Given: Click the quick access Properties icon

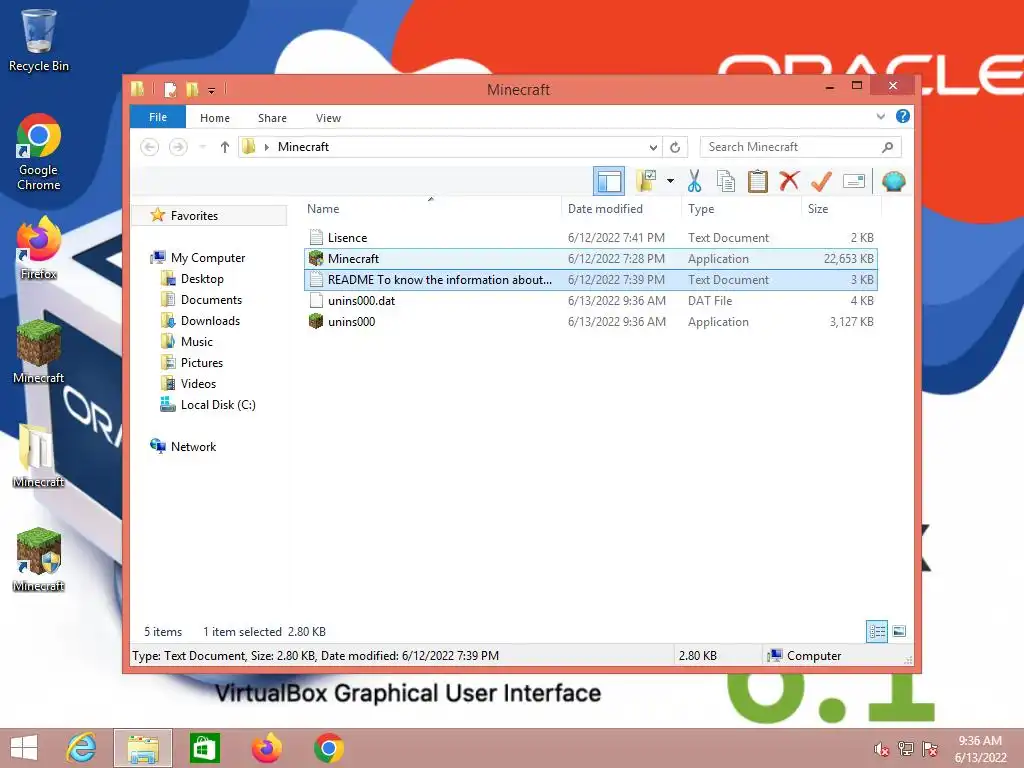Looking at the screenshot, I should tap(170, 89).
